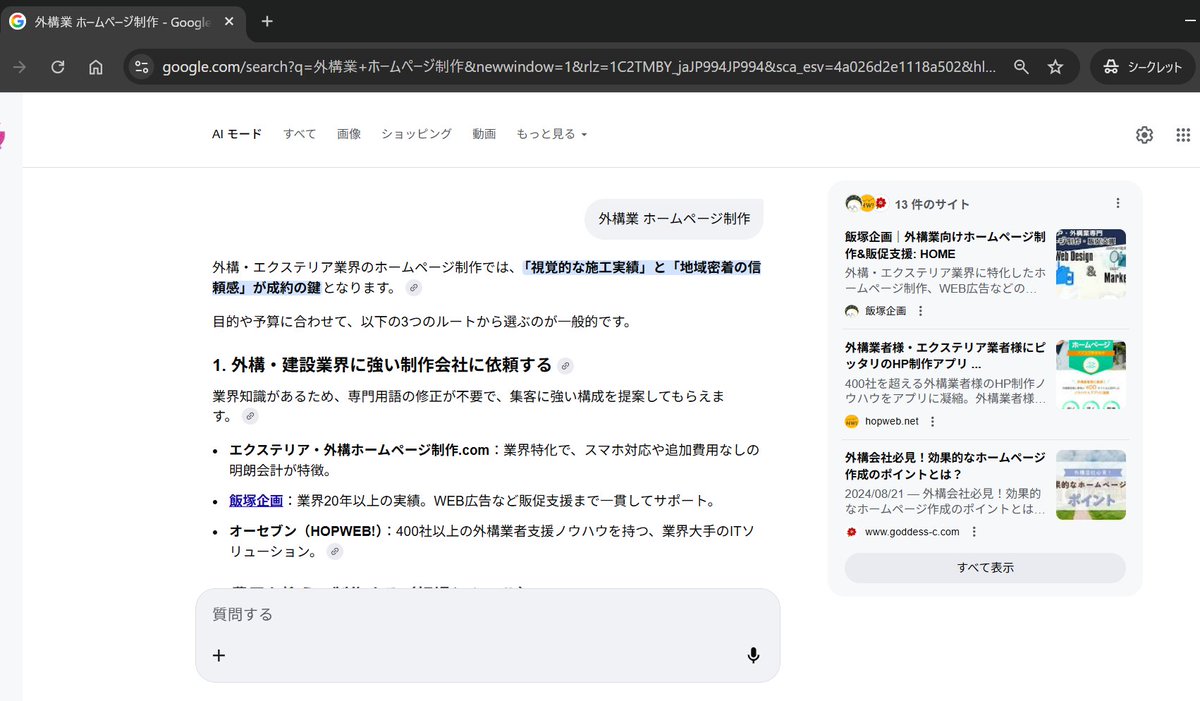Image resolution: width=1200 pixels, height=701 pixels.
Task: Click the www.goddess-c.com source name
Action: pos(912,532)
